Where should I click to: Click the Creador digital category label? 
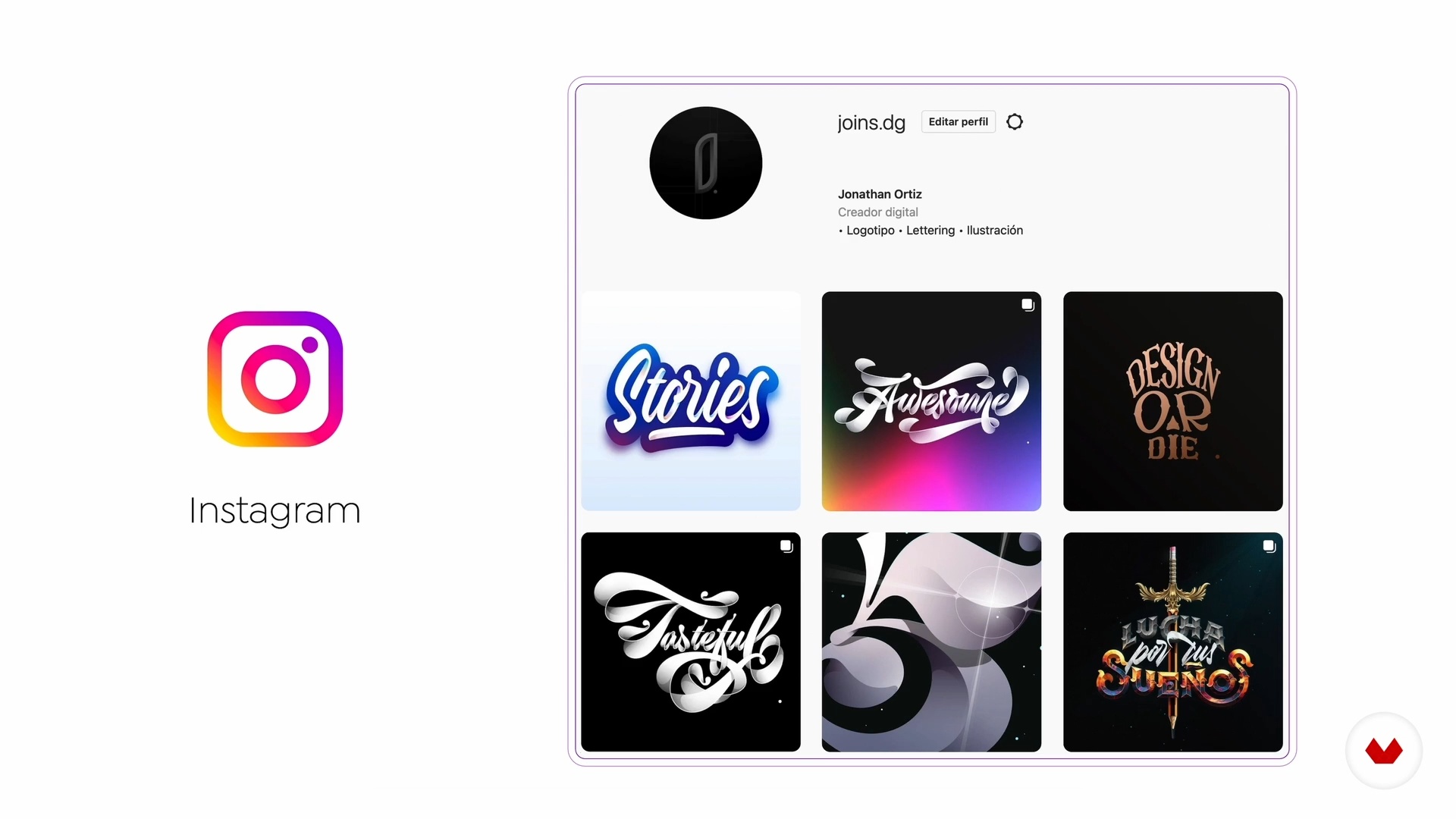[878, 212]
